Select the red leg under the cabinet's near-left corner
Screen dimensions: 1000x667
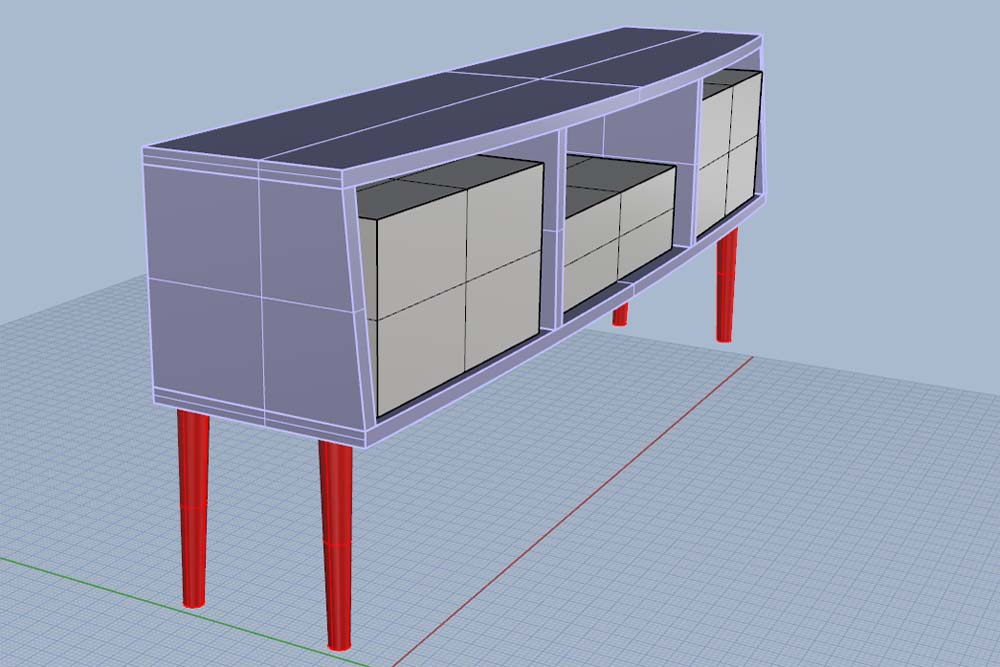[x=193, y=508]
